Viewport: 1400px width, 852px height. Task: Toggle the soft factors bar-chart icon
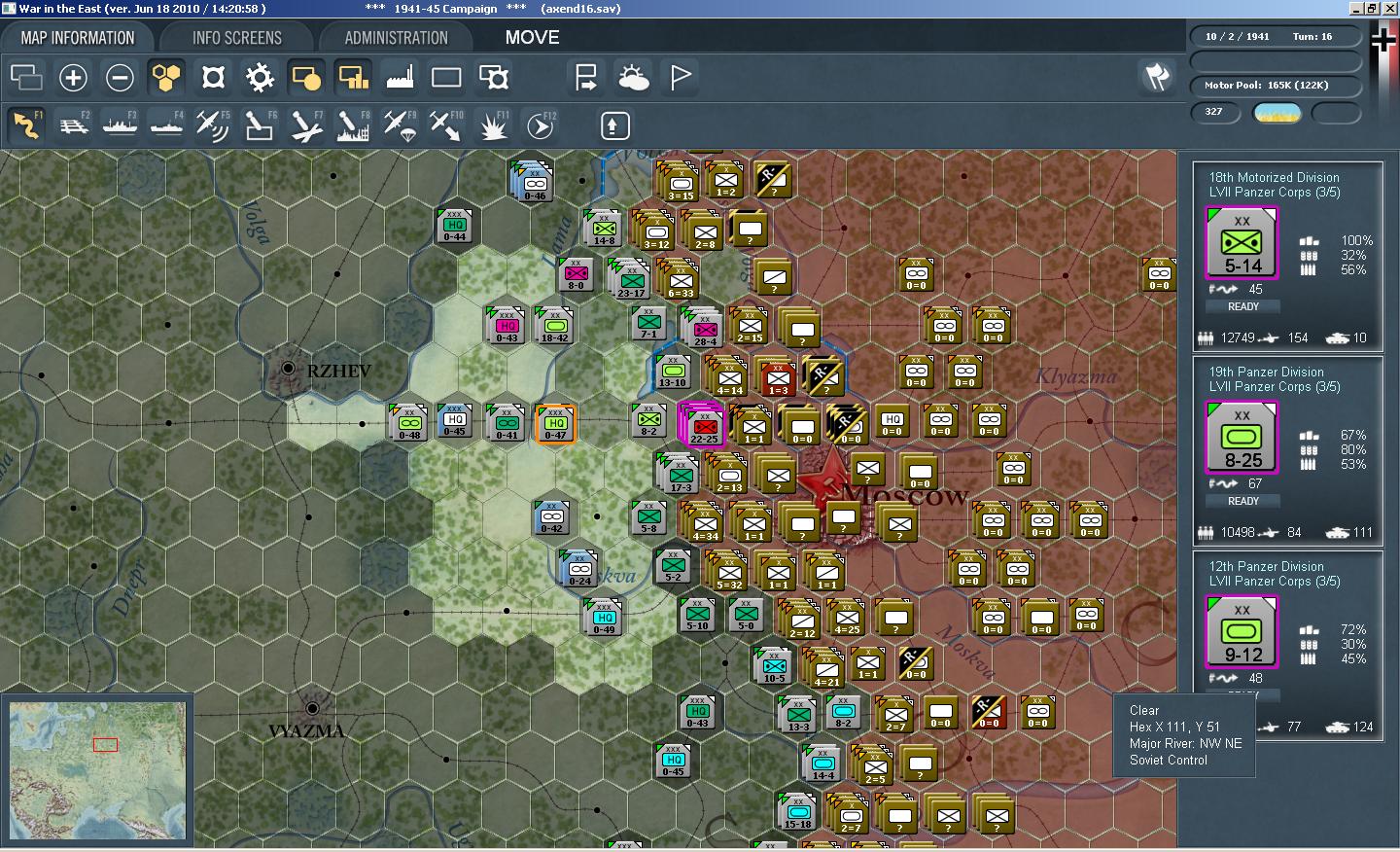(353, 77)
